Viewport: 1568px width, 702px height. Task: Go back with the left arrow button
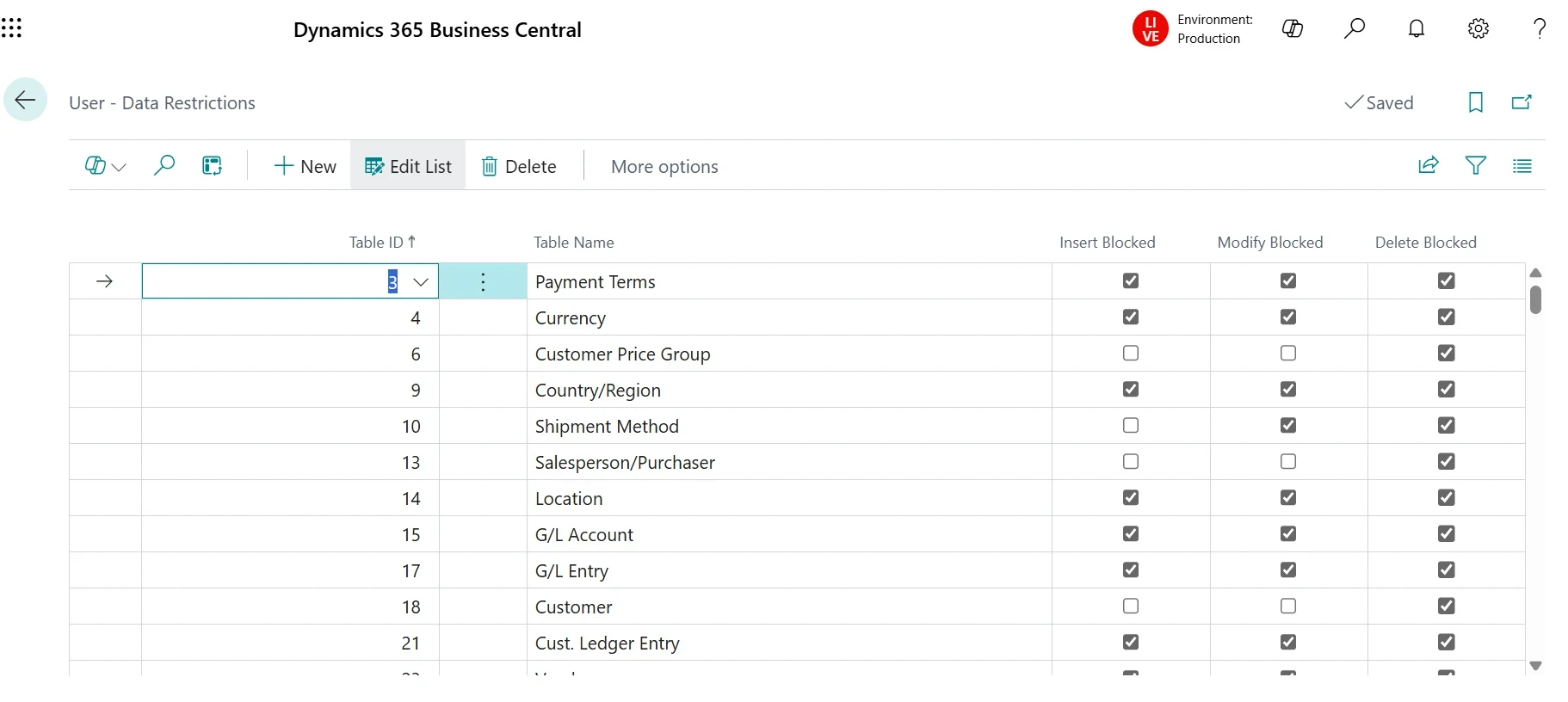pos(25,100)
